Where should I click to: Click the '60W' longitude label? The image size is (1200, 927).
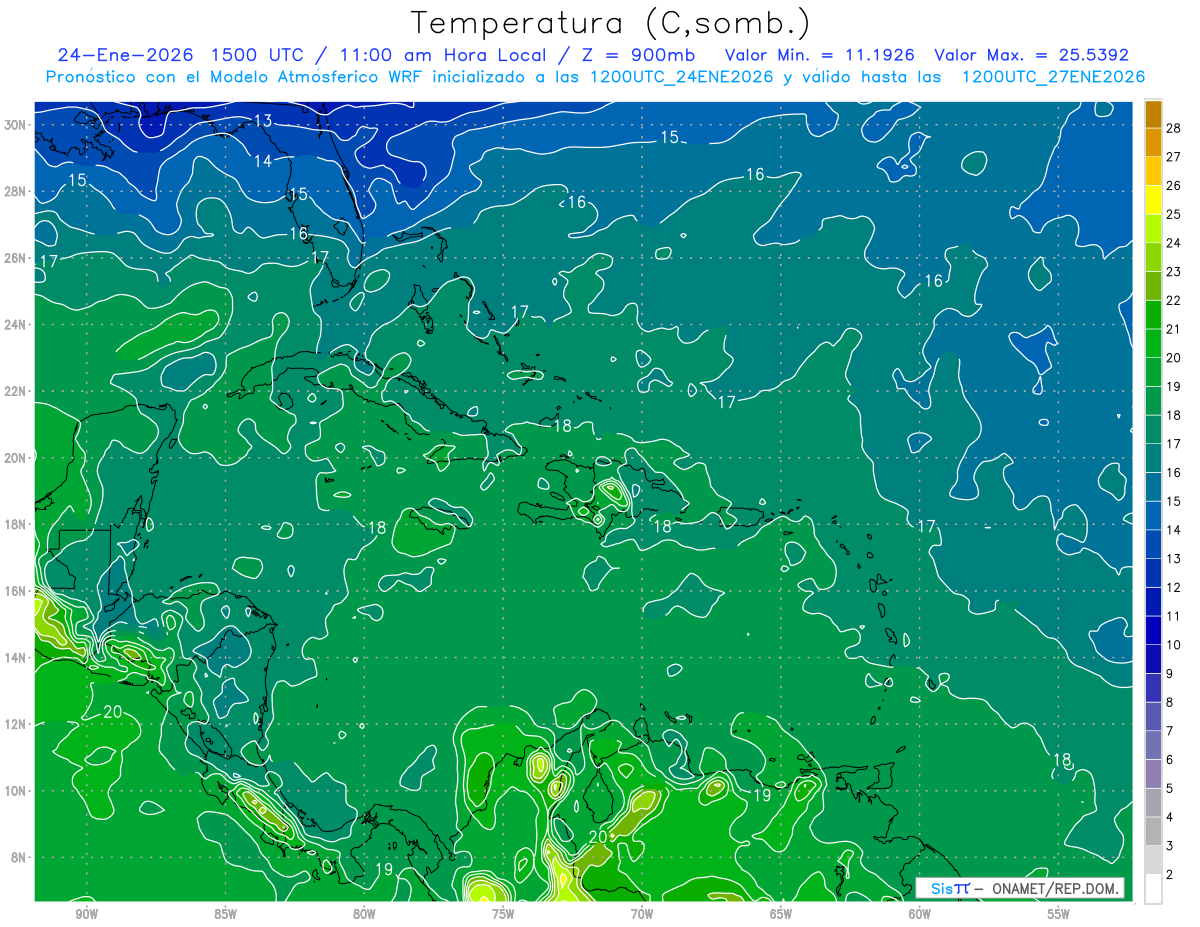click(x=920, y=914)
